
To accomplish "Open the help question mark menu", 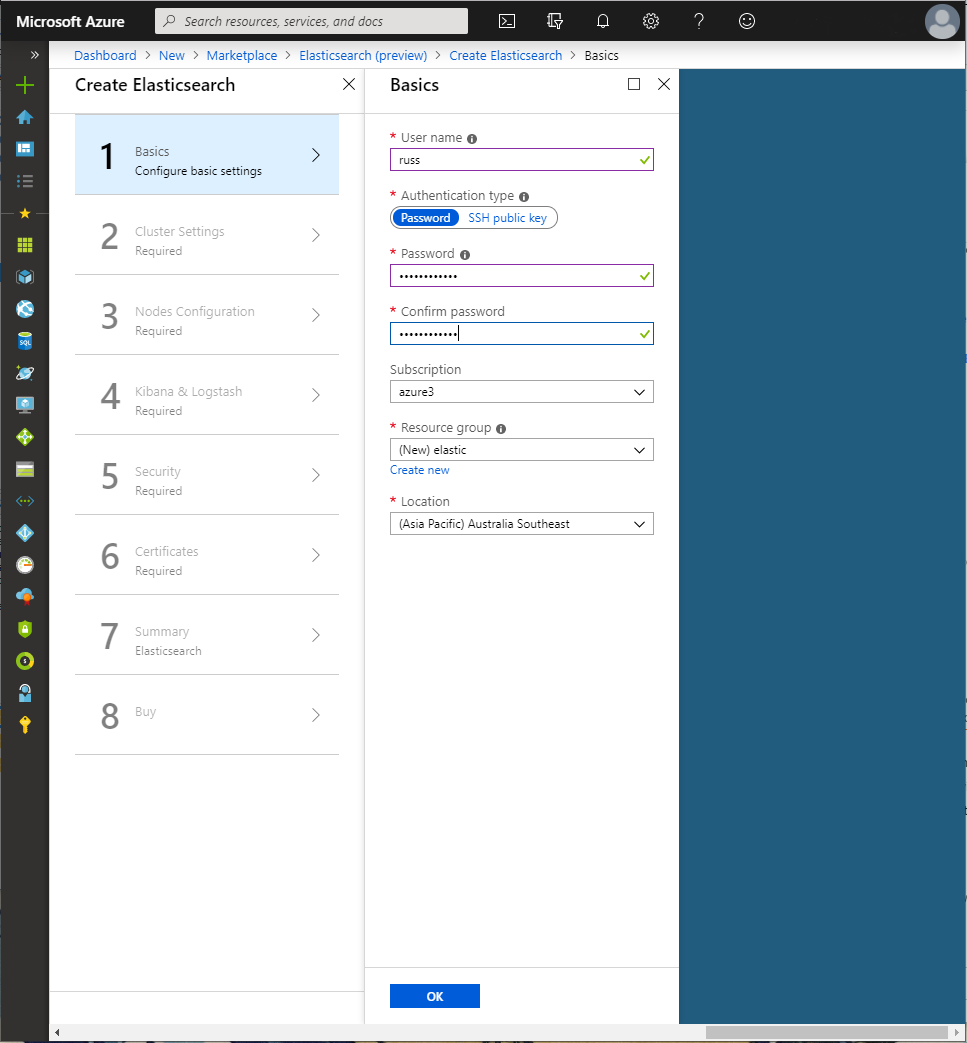I will pyautogui.click(x=698, y=21).
